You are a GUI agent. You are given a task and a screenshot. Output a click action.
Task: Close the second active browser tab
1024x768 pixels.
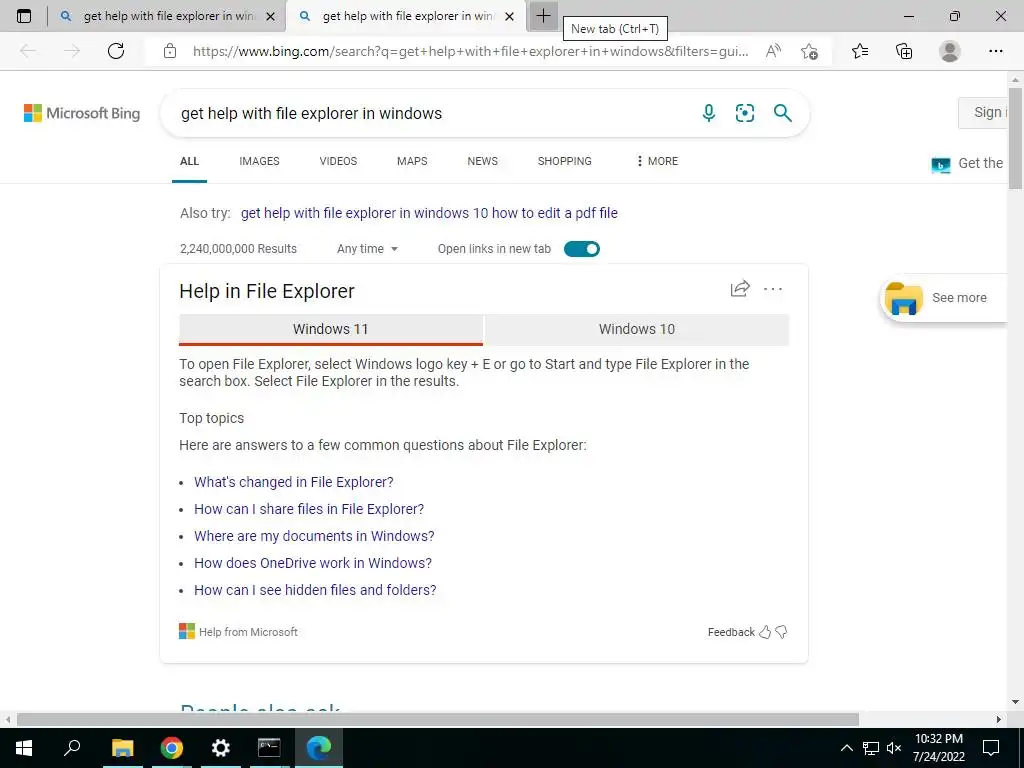point(510,17)
